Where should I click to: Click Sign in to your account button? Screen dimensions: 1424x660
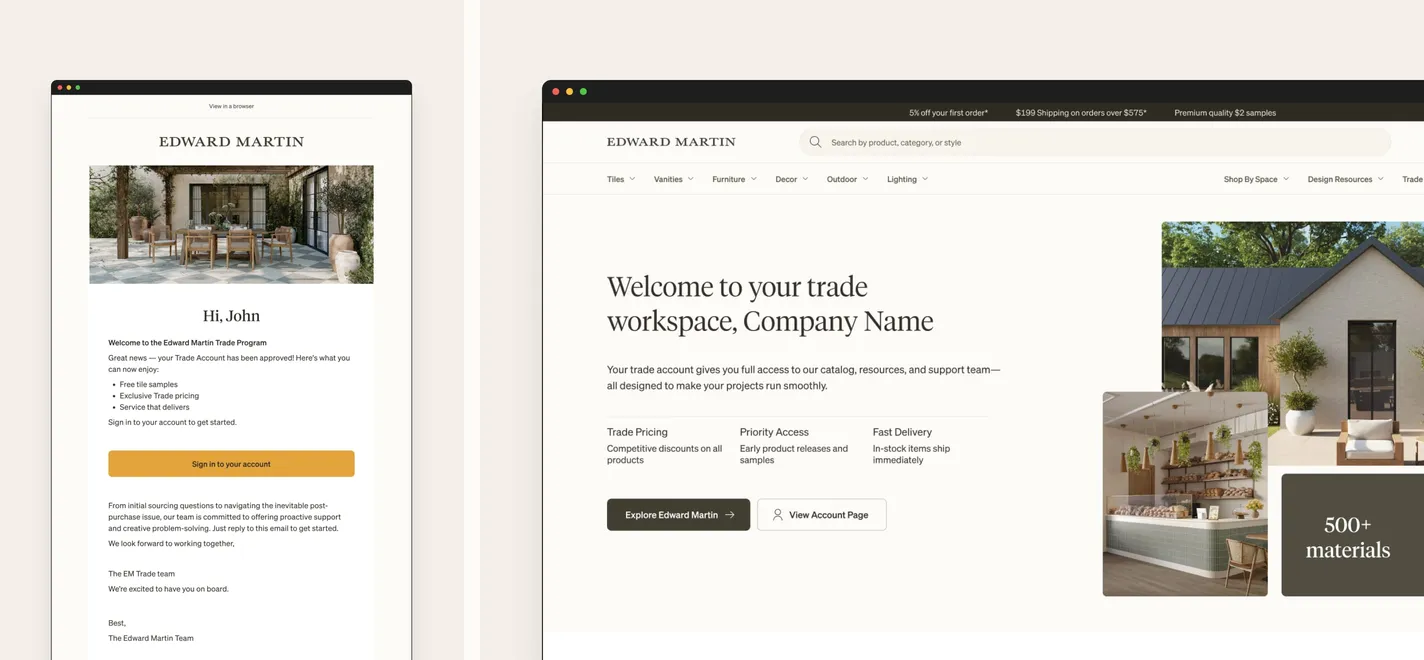pos(231,464)
